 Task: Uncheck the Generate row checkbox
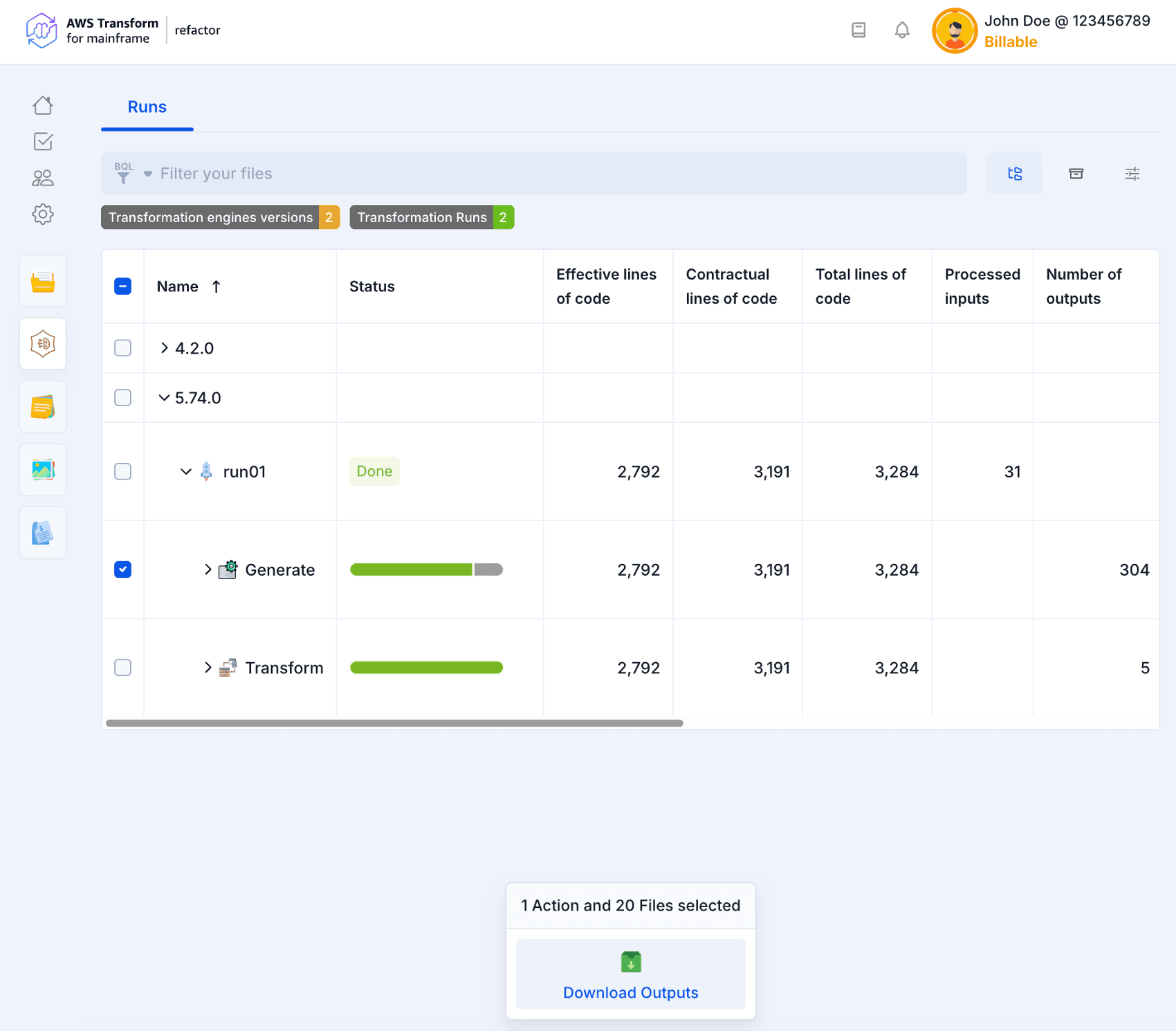pos(122,569)
